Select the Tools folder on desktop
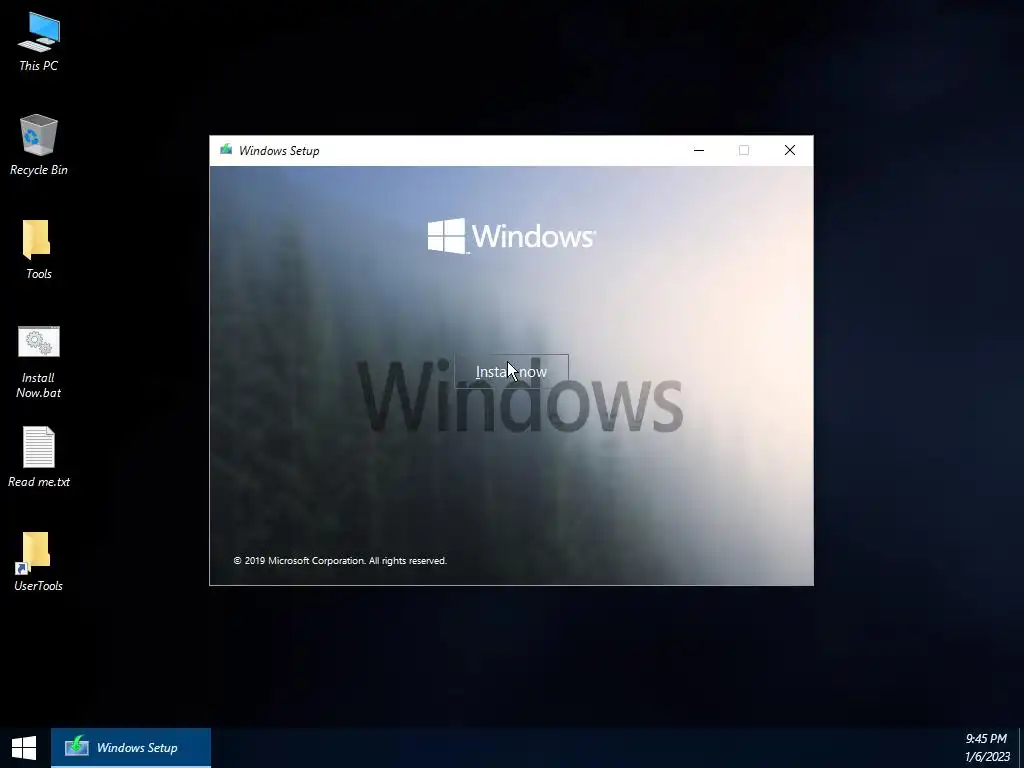 (x=39, y=249)
